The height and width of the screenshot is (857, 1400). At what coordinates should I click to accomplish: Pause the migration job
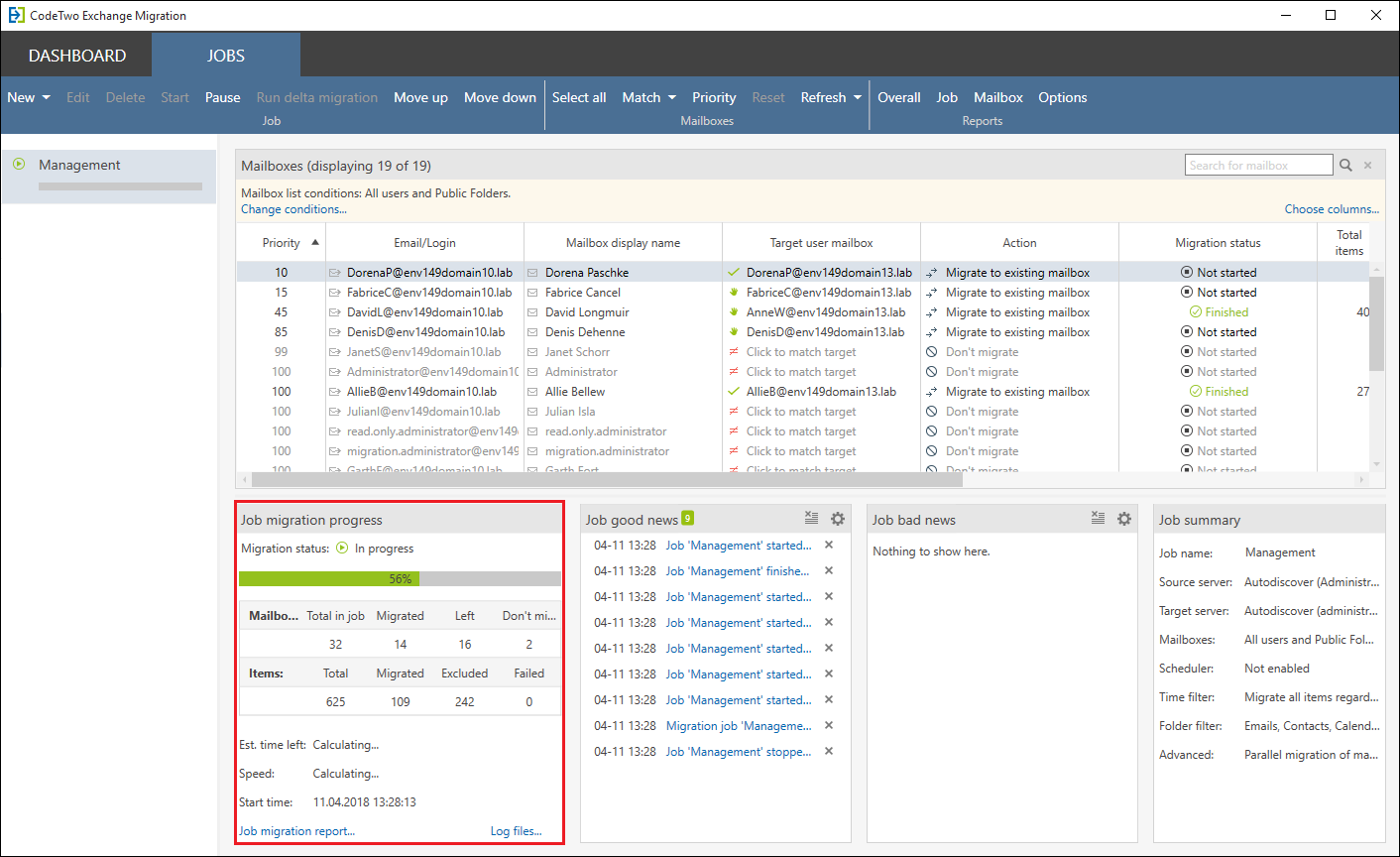coord(223,97)
